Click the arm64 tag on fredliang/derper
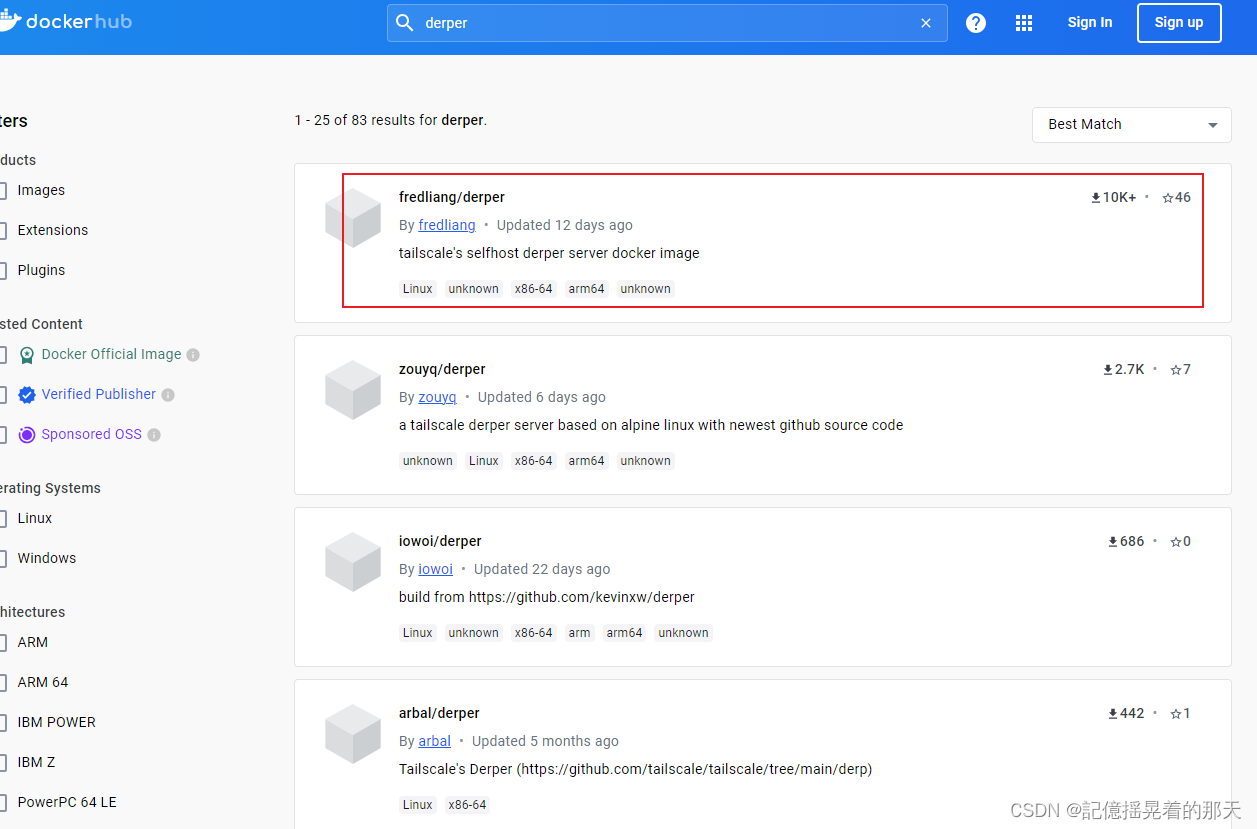This screenshot has width=1257, height=829. [x=587, y=289]
